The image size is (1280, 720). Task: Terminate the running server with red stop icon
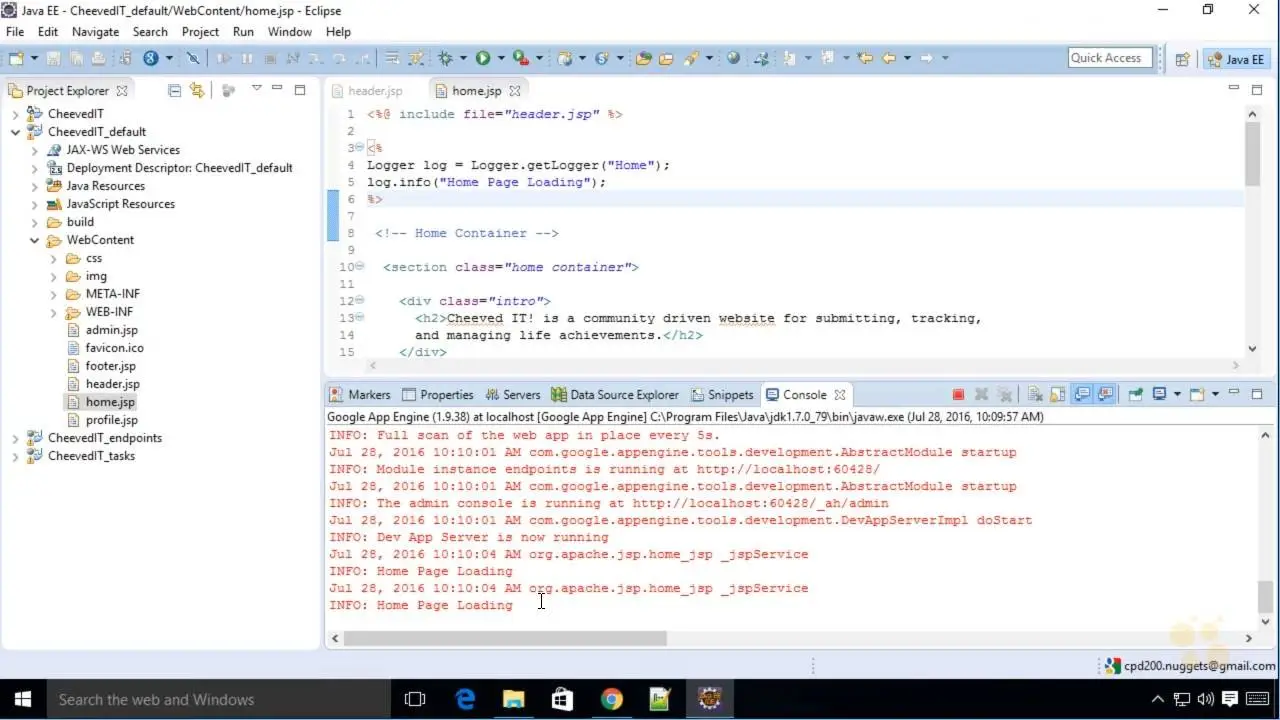click(x=958, y=395)
